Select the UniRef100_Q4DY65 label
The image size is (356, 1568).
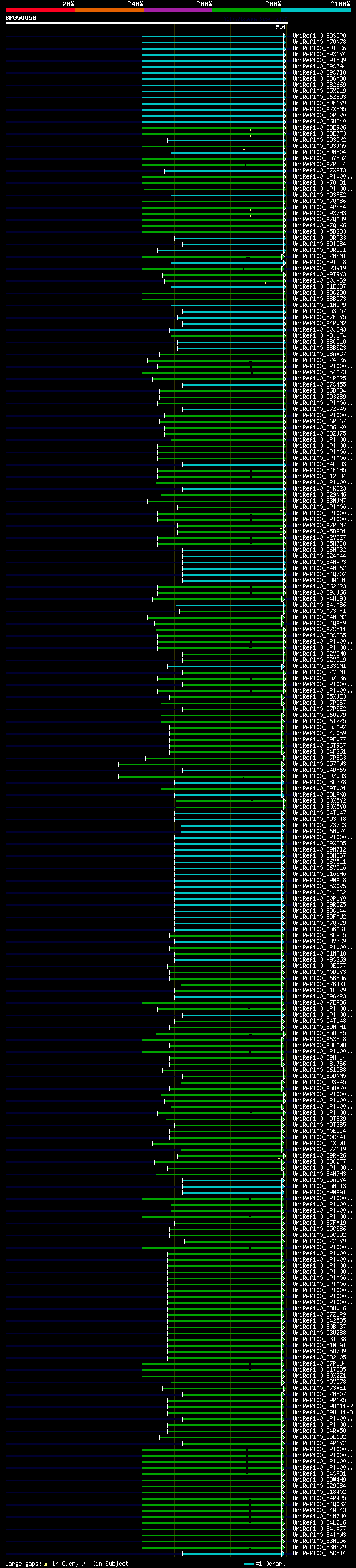click(319, 770)
